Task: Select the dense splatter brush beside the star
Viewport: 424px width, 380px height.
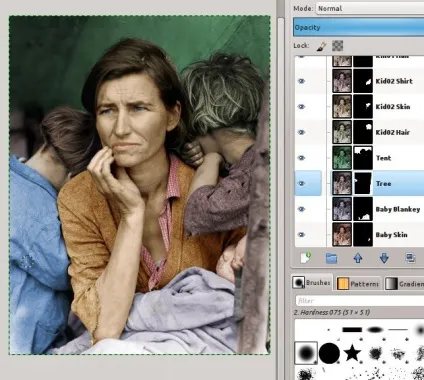Action: pos(376,353)
